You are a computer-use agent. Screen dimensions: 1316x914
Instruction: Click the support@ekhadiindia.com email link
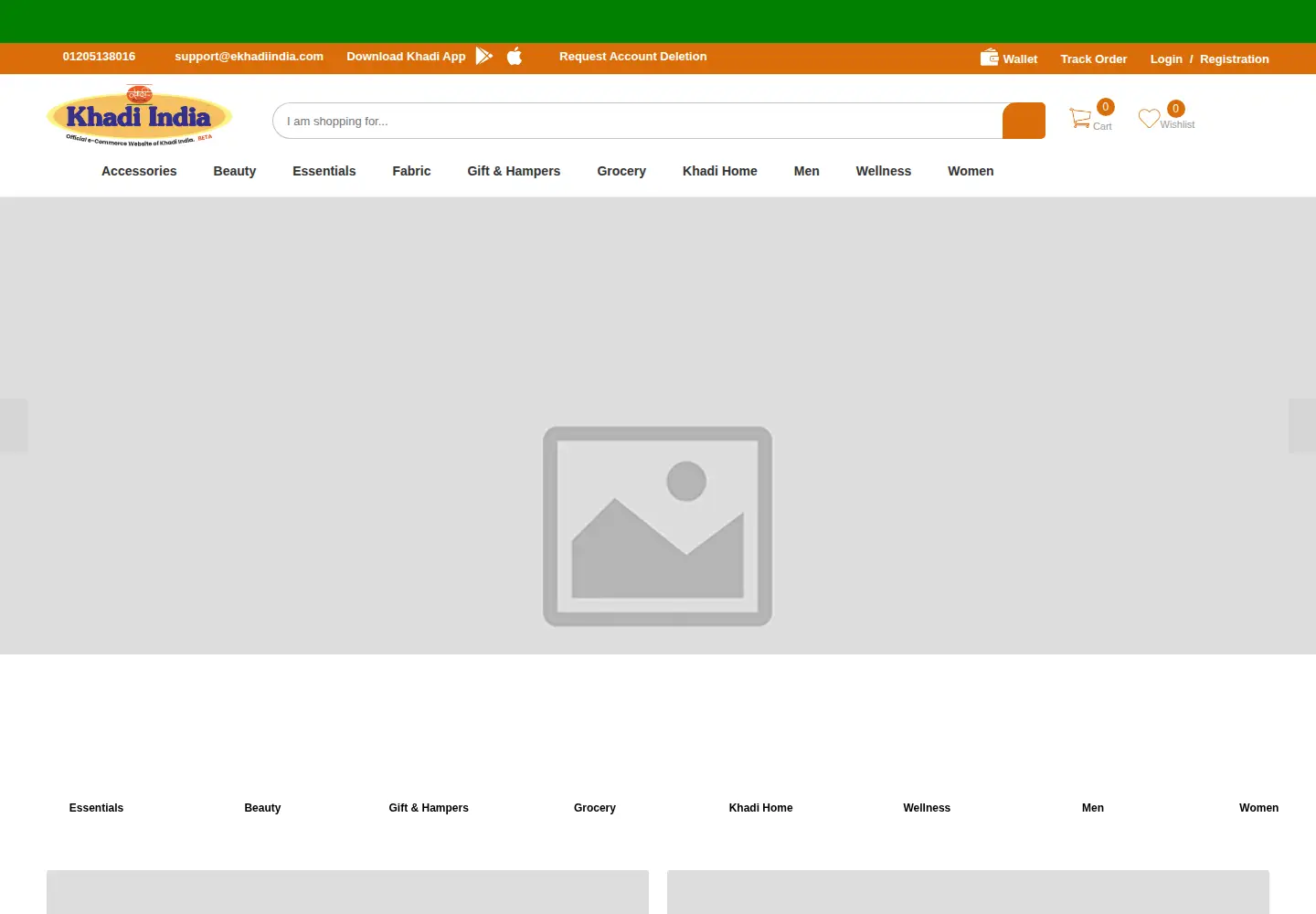[x=249, y=57]
